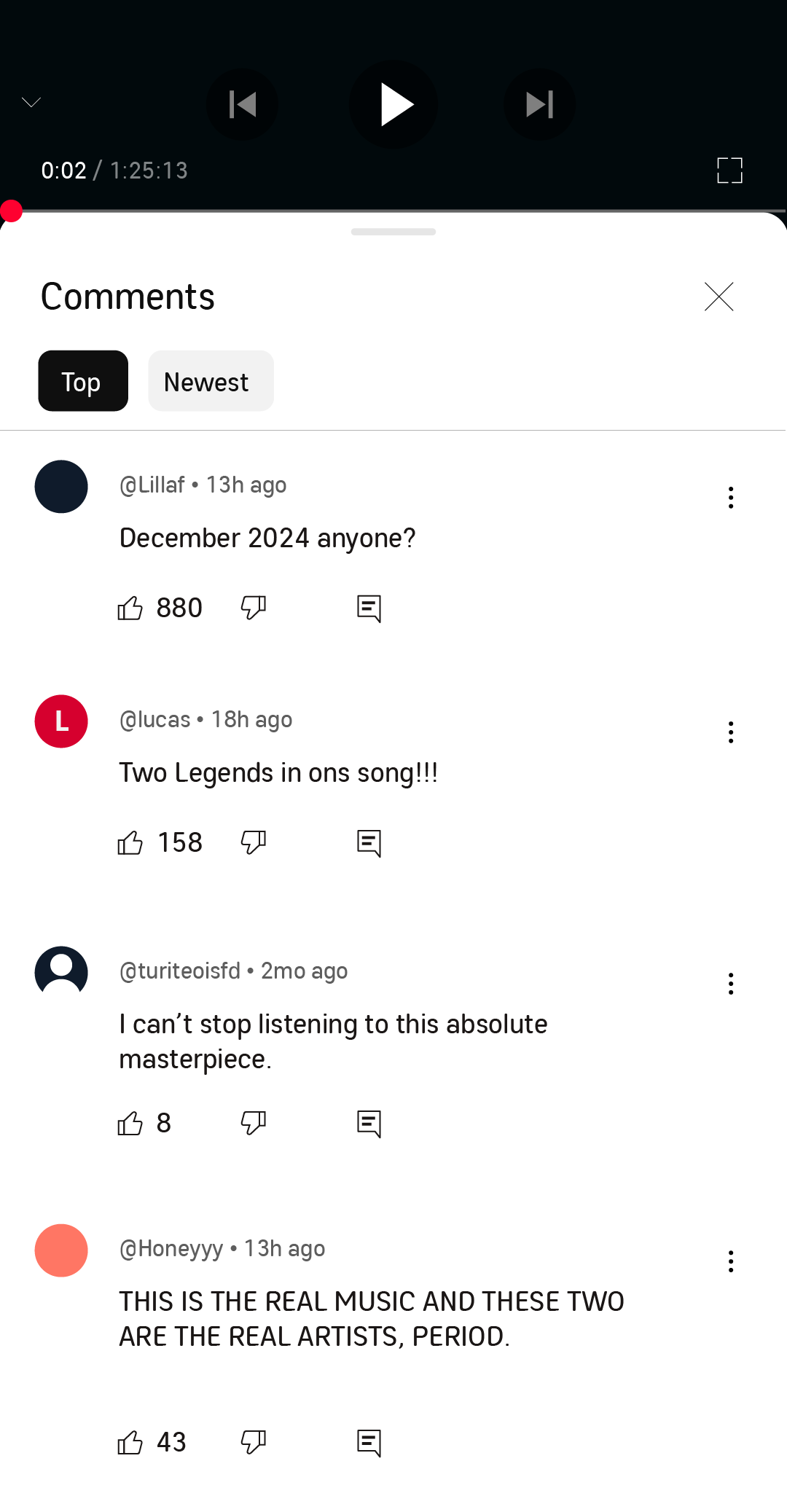The width and height of the screenshot is (787, 1512).
Task: Click the red video progress scrubber
Action: click(12, 211)
